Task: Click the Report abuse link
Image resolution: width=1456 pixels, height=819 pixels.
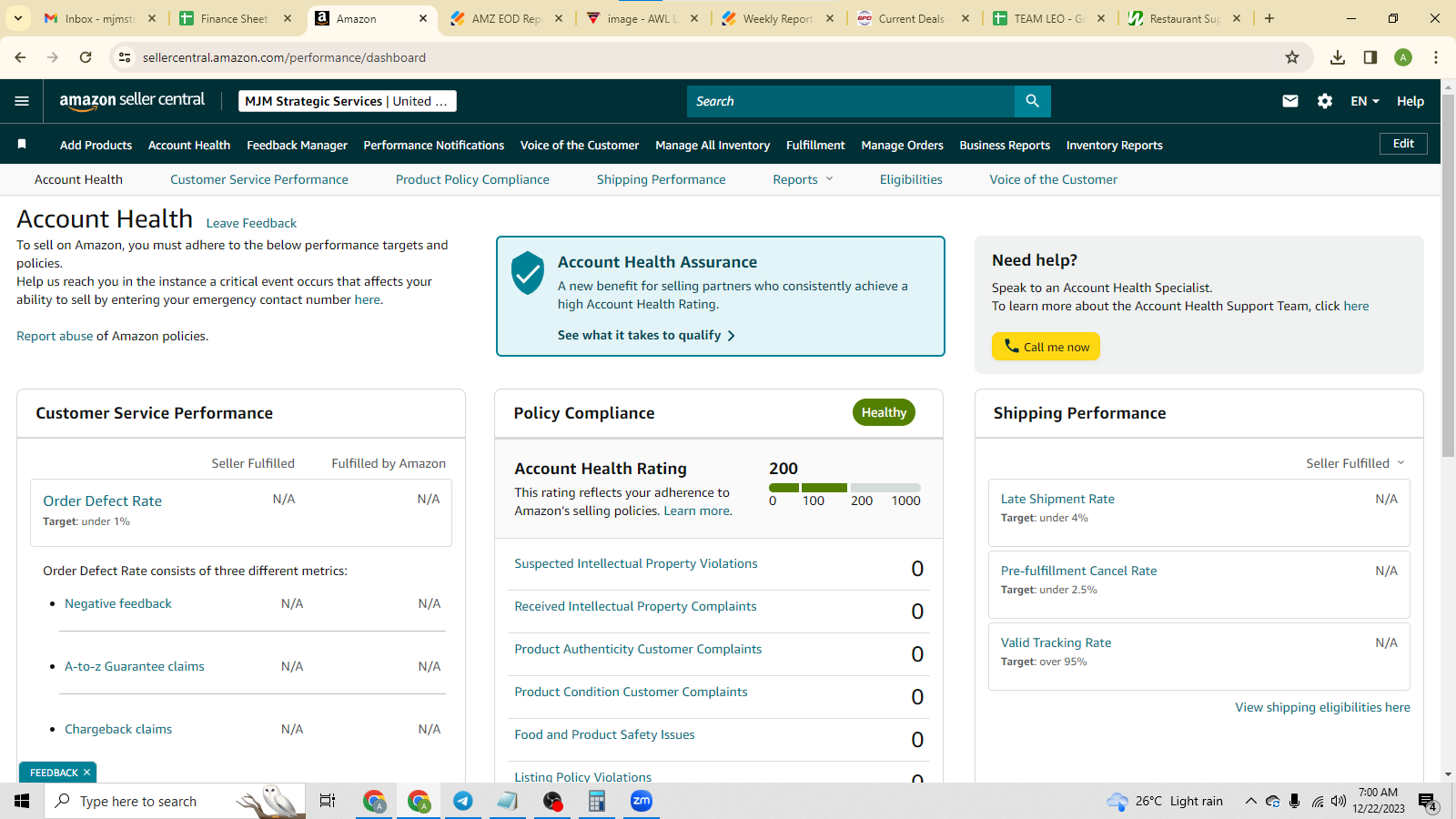Action: (x=55, y=336)
